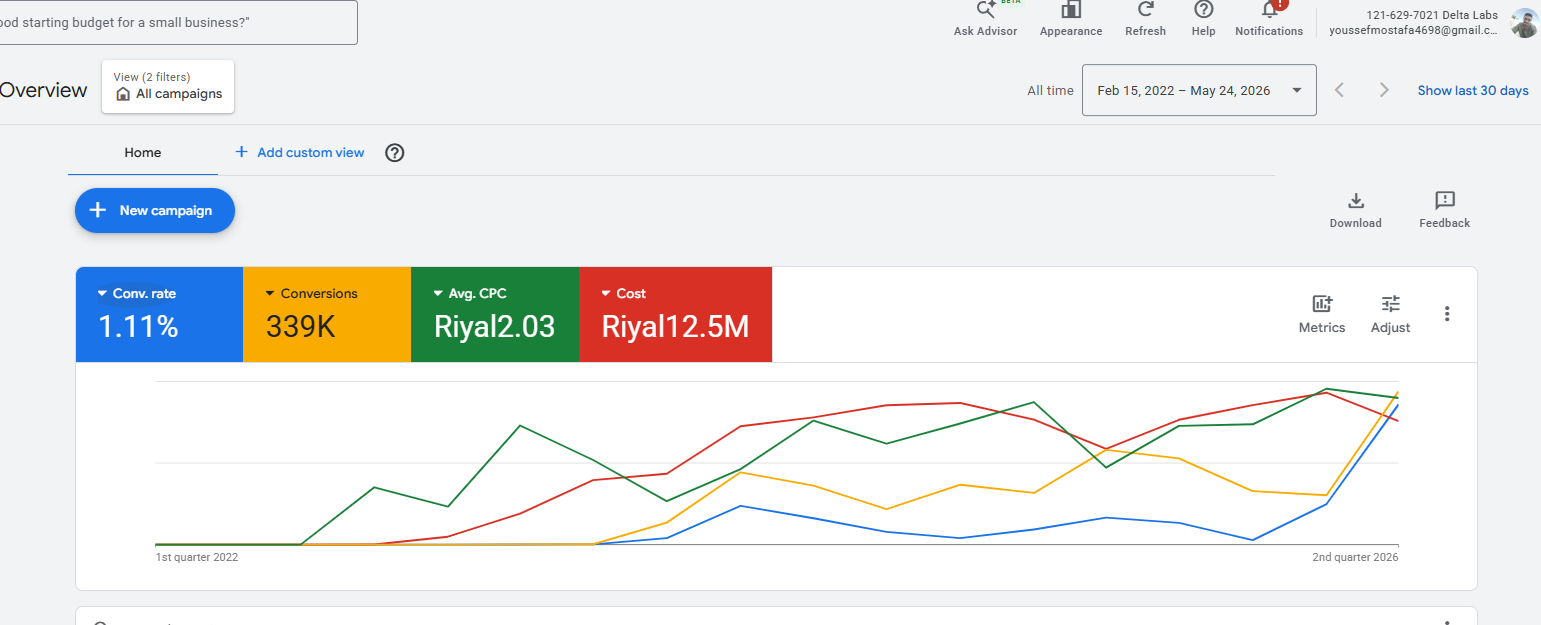Click the All time label
The height and width of the screenshot is (625, 1541).
[x=1050, y=91]
